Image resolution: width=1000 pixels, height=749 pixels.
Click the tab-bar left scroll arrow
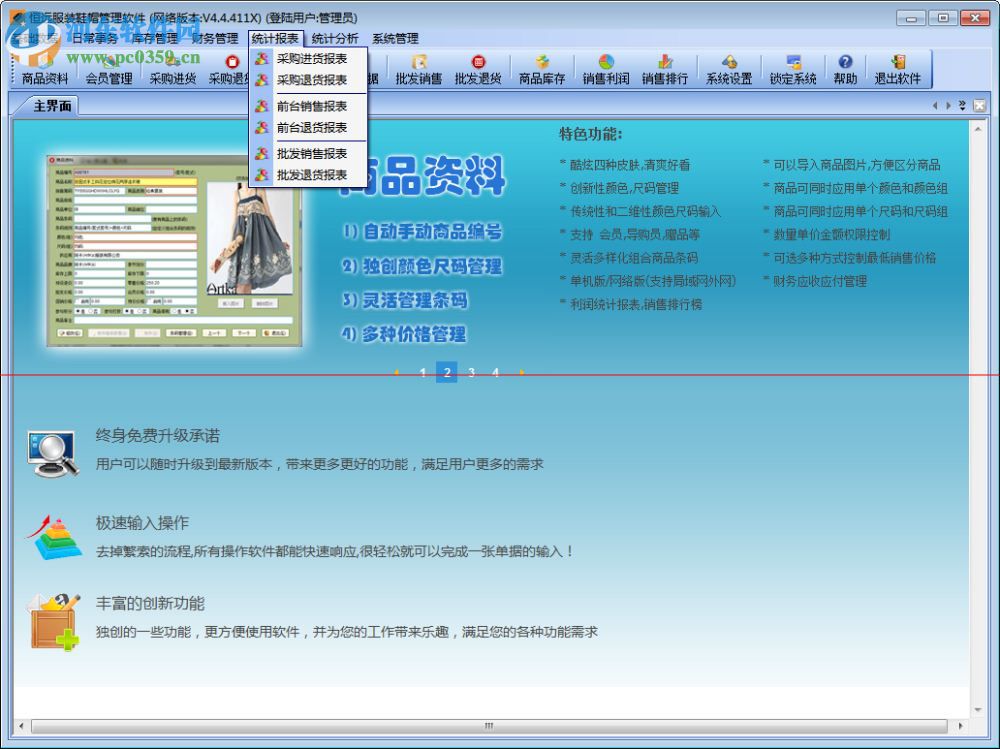[x=935, y=105]
